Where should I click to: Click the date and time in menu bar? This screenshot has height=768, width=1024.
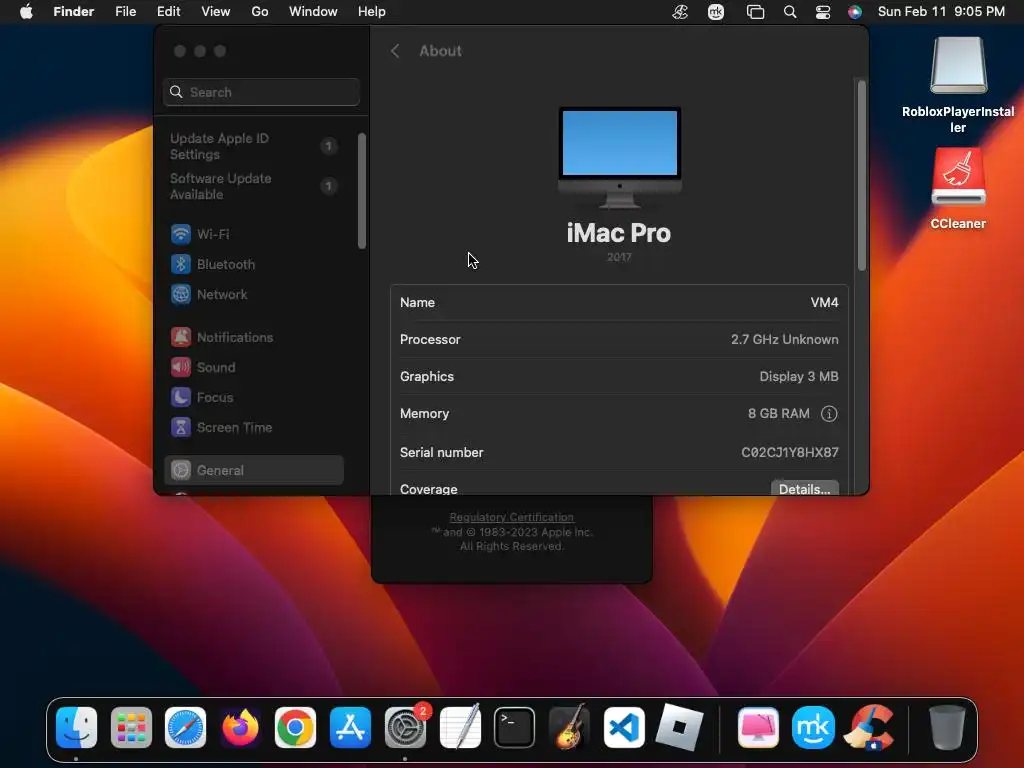point(941,12)
